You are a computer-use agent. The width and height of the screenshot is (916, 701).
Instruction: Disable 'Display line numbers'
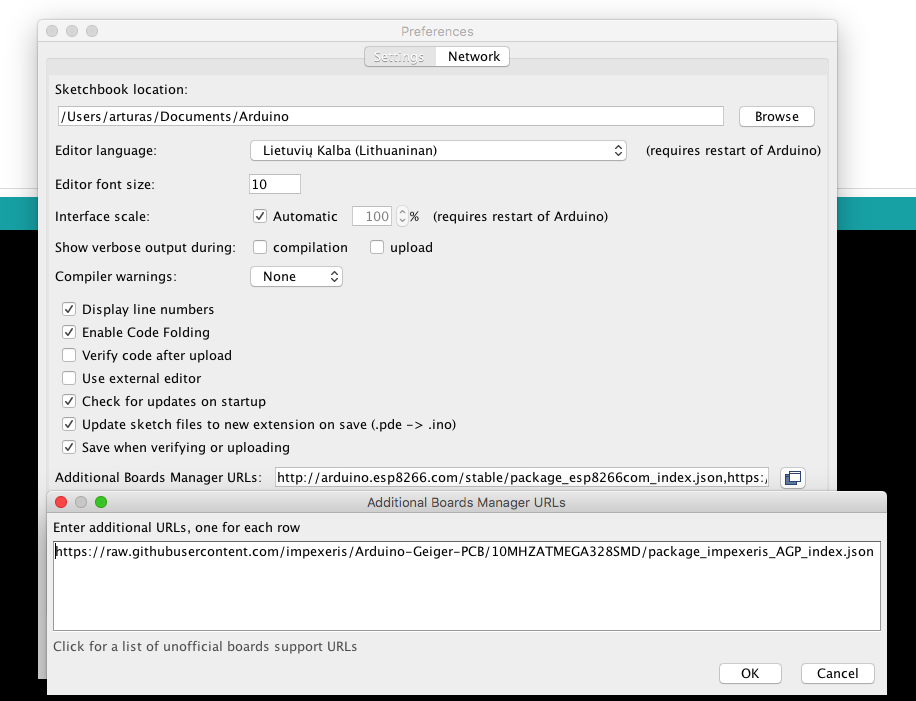pos(68,309)
